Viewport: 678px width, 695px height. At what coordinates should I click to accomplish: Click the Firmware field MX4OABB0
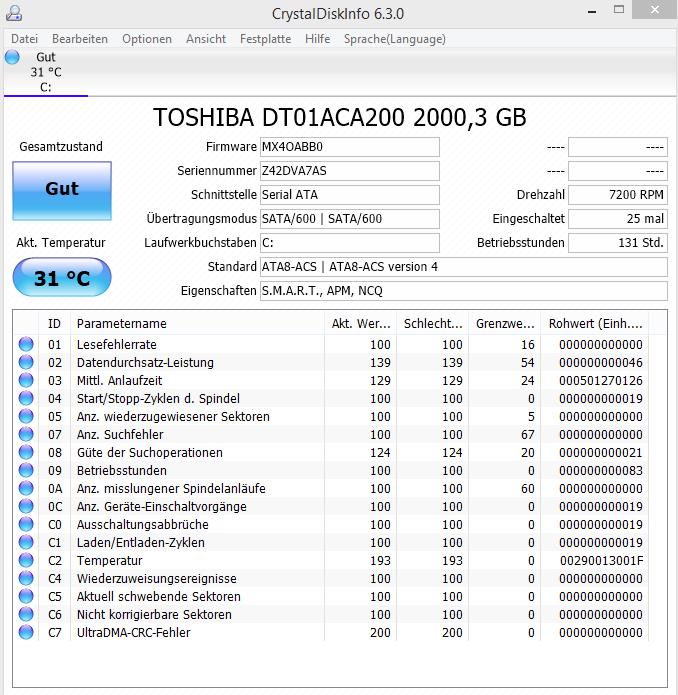[350, 147]
